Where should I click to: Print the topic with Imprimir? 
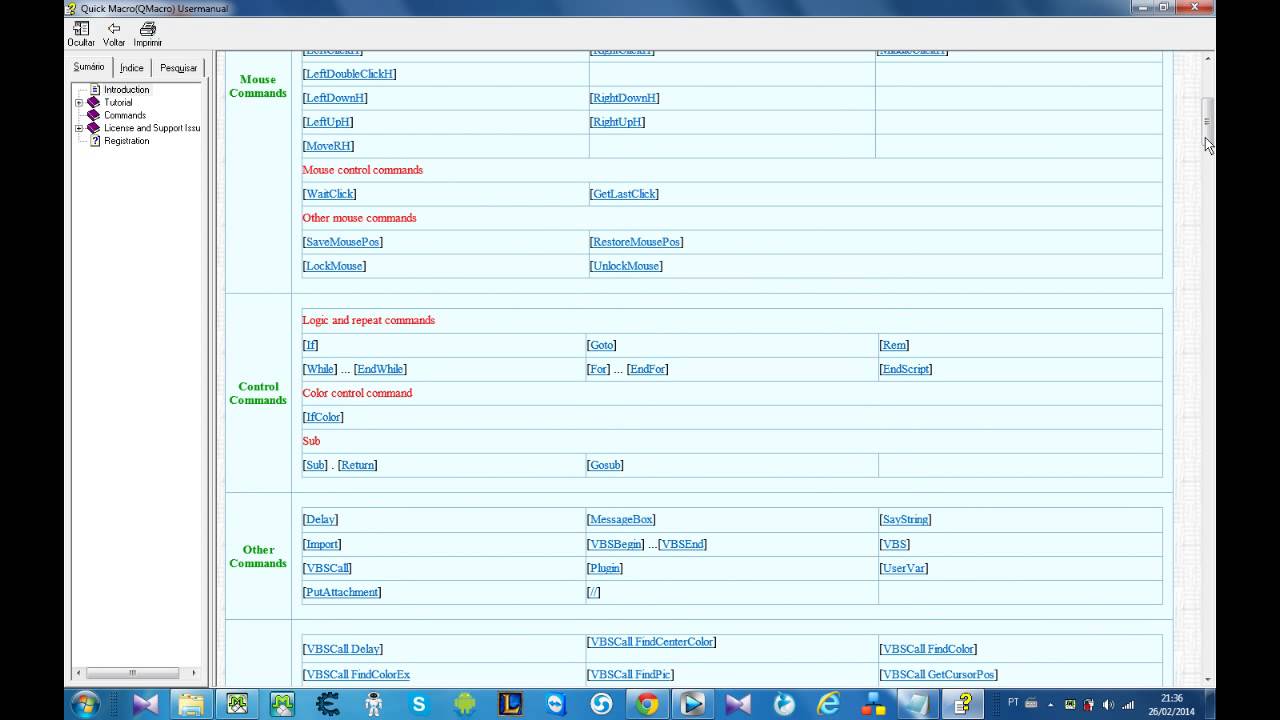(x=148, y=34)
